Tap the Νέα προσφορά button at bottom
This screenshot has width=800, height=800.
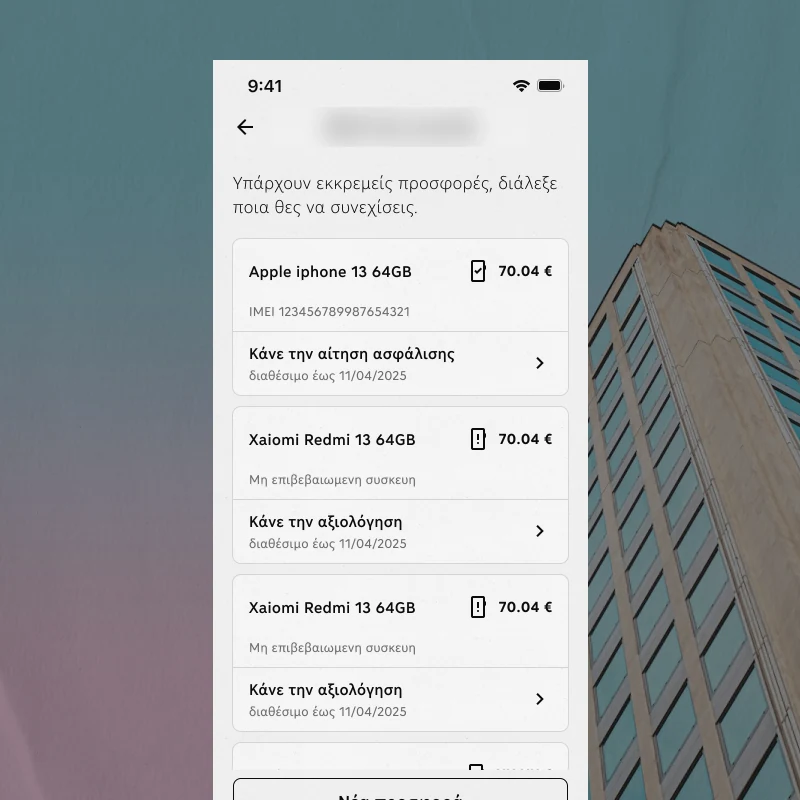point(401,789)
